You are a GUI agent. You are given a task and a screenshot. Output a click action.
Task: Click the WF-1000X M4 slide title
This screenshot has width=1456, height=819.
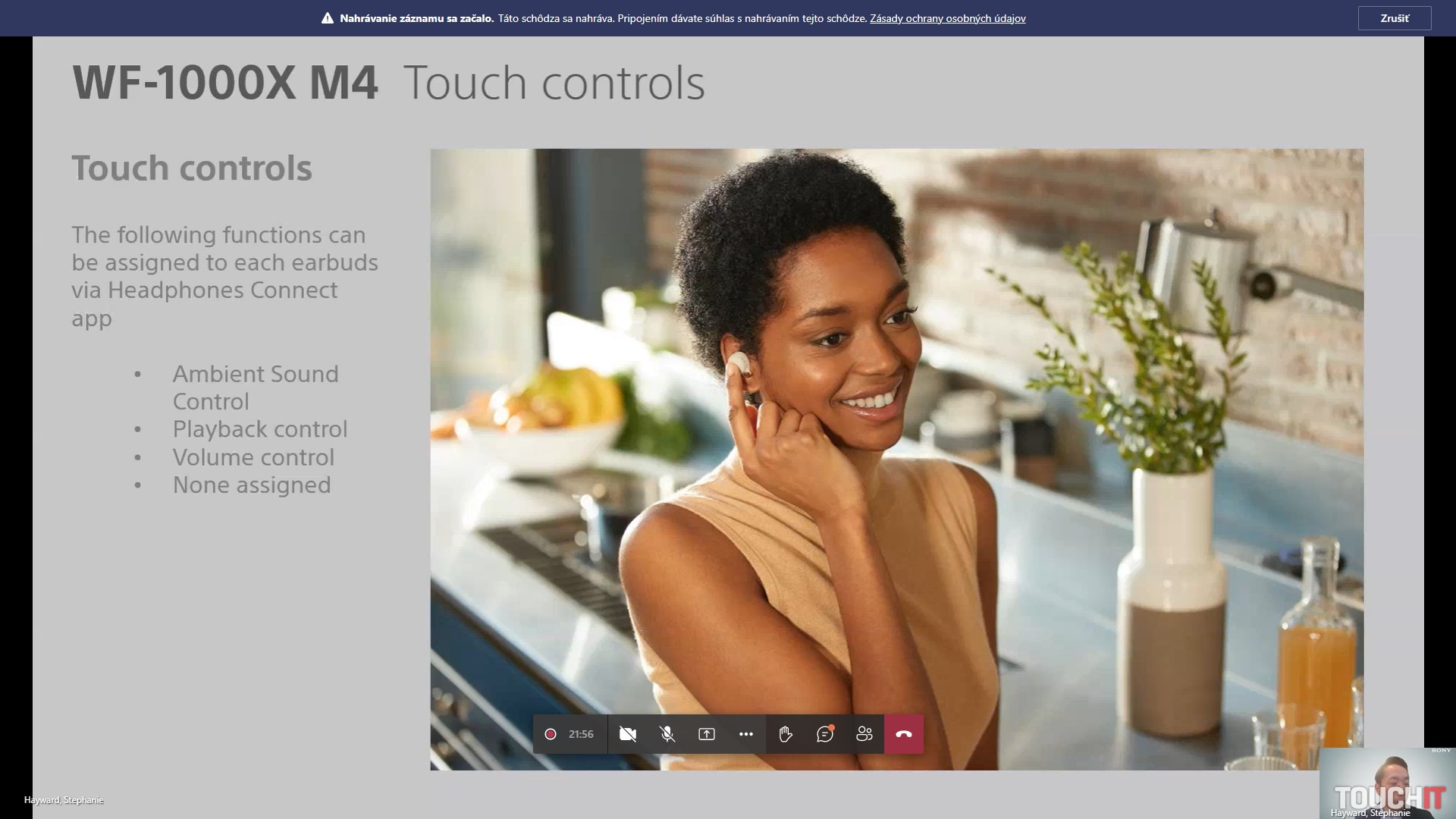click(x=225, y=83)
